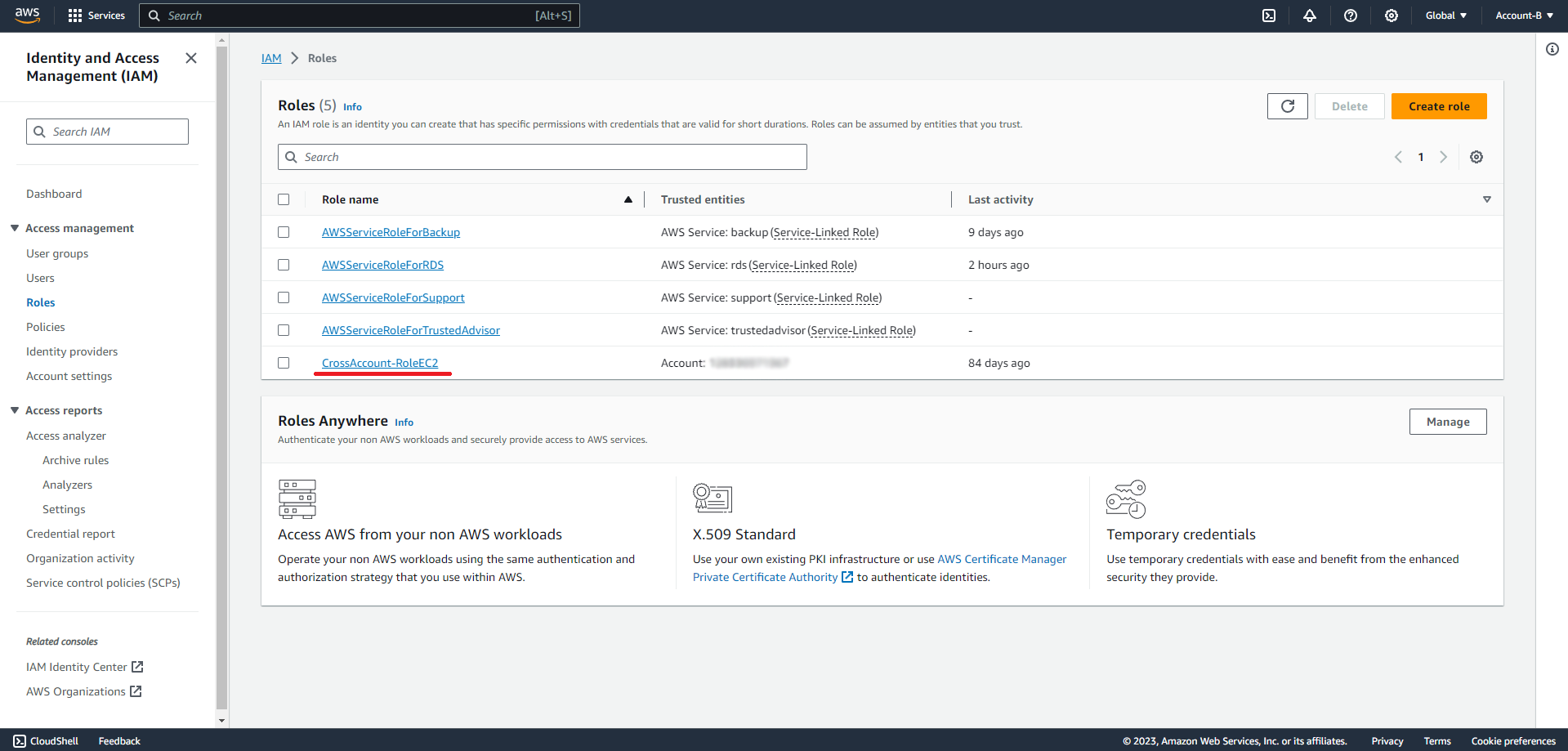Image resolution: width=1568 pixels, height=751 pixels.
Task: Click the Create role button
Action: pyautogui.click(x=1439, y=106)
